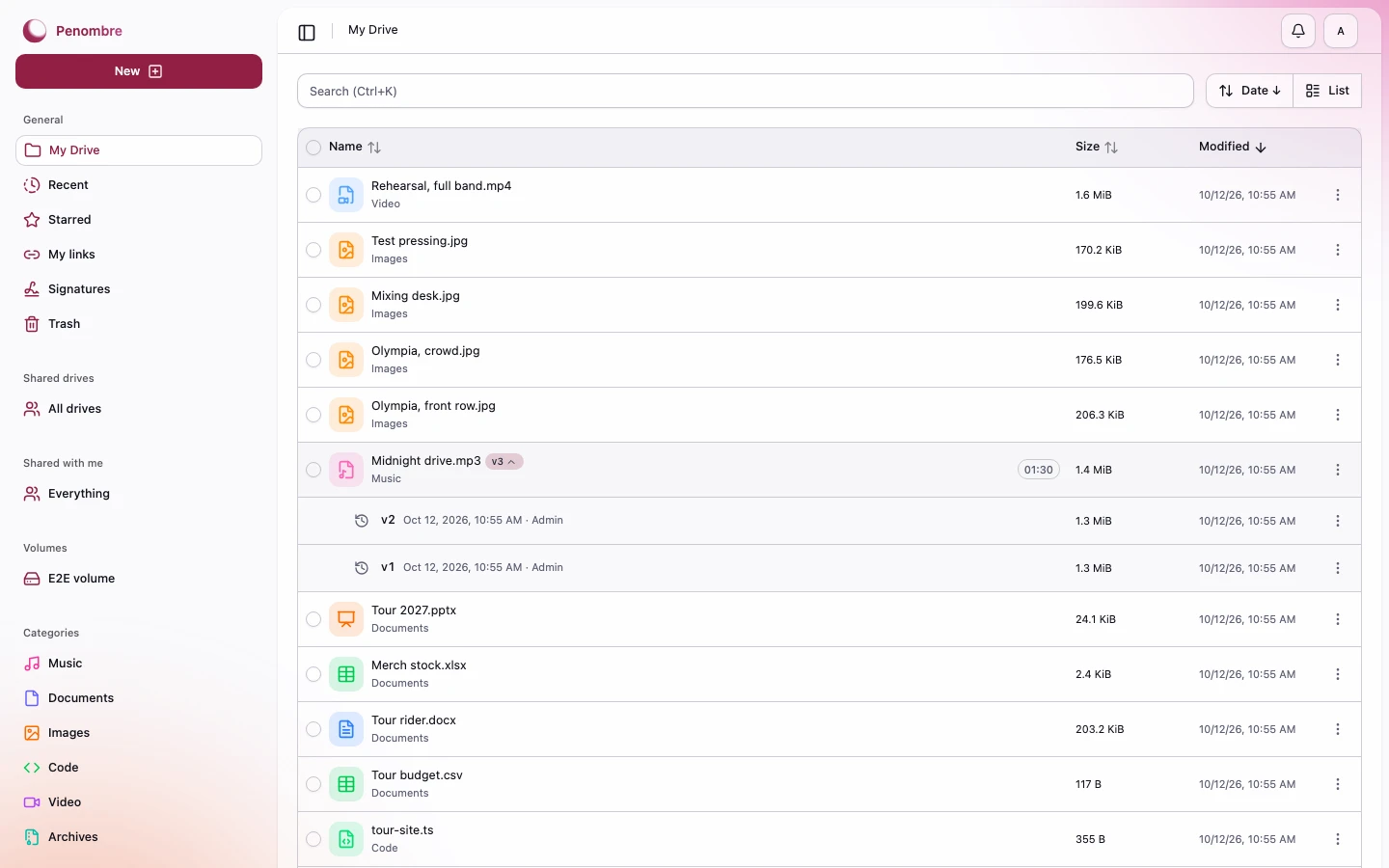The width and height of the screenshot is (1389, 868).
Task: Switch the List view toggle
Action: coord(1327,91)
